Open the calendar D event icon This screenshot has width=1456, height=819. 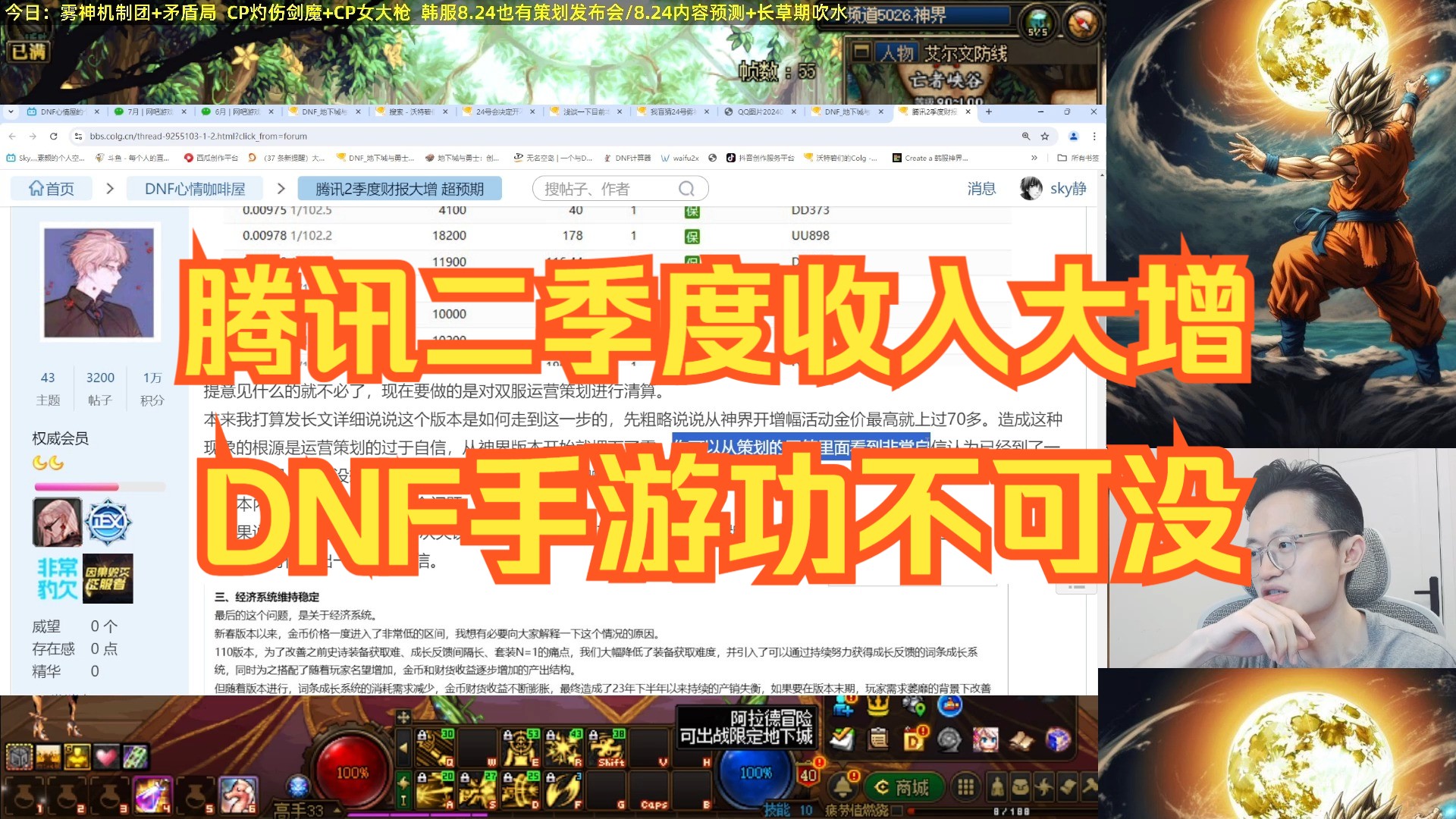[915, 738]
